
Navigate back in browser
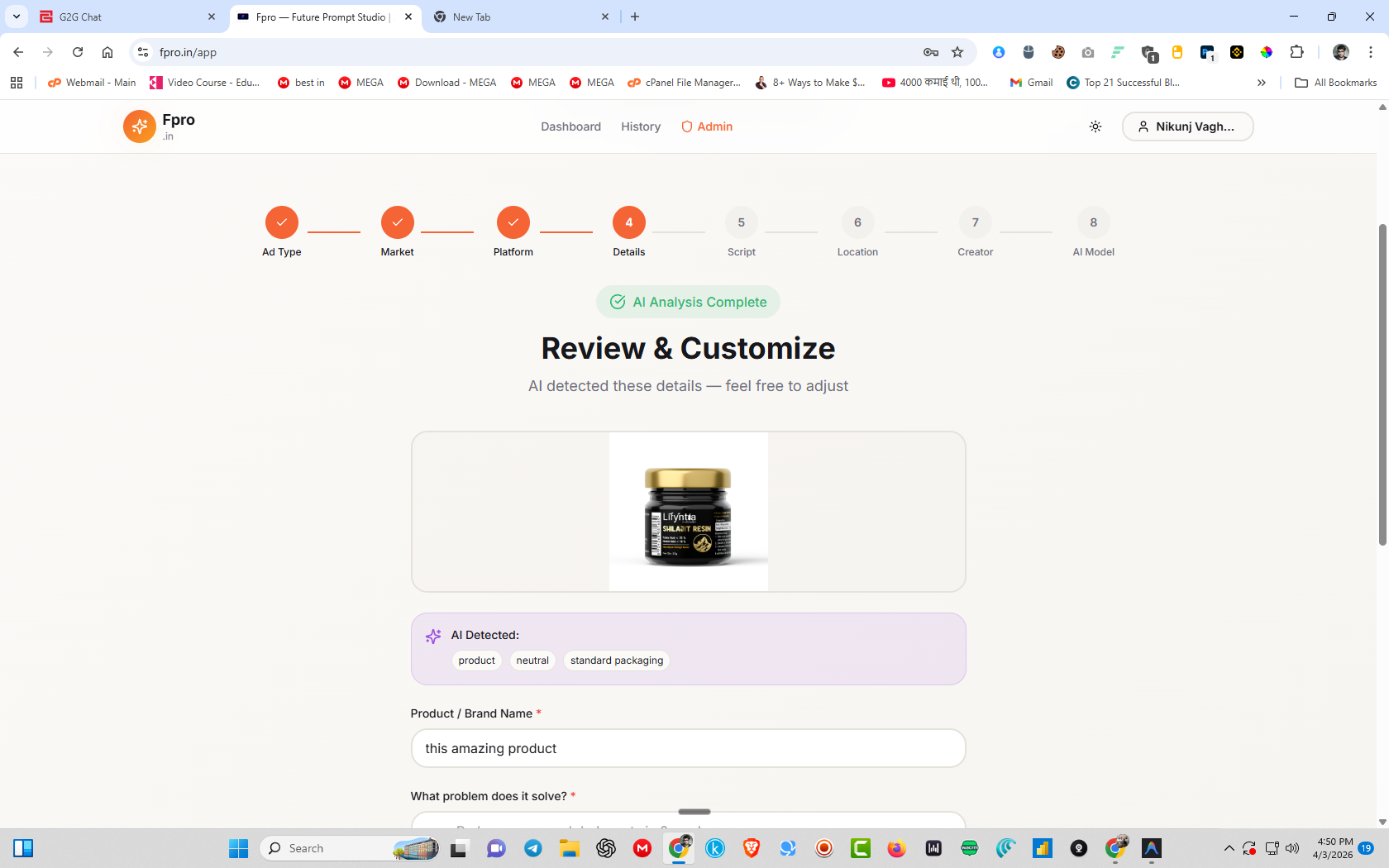18,52
